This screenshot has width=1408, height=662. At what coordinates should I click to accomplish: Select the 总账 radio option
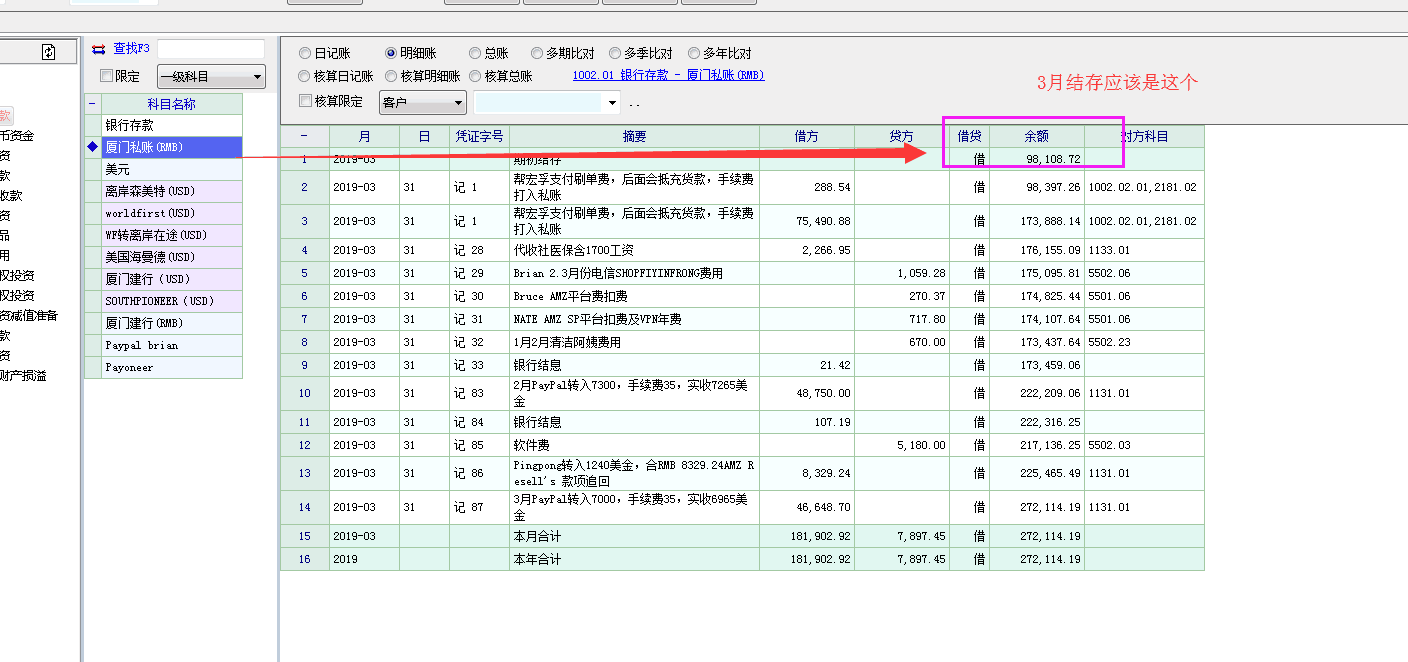[x=475, y=53]
